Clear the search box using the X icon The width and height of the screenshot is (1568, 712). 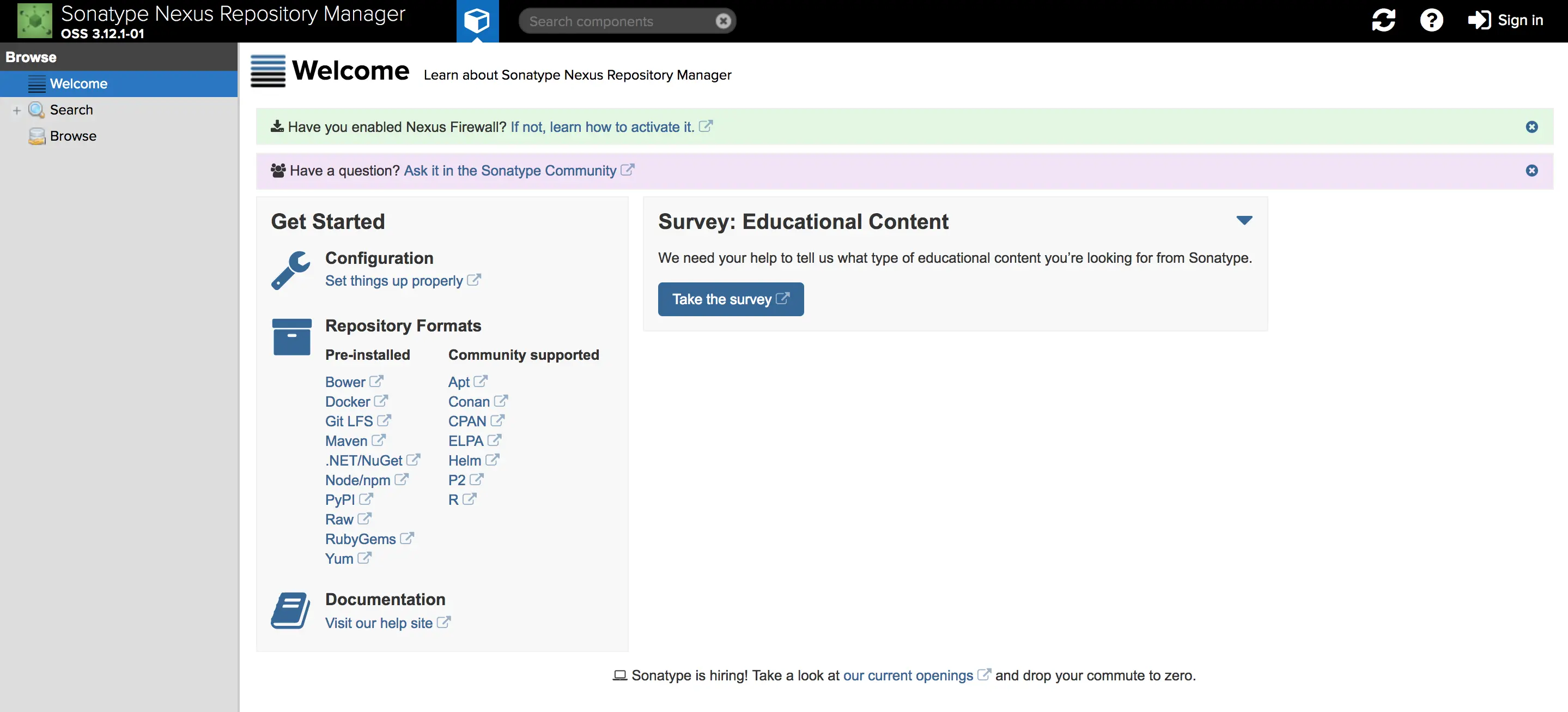(x=722, y=21)
